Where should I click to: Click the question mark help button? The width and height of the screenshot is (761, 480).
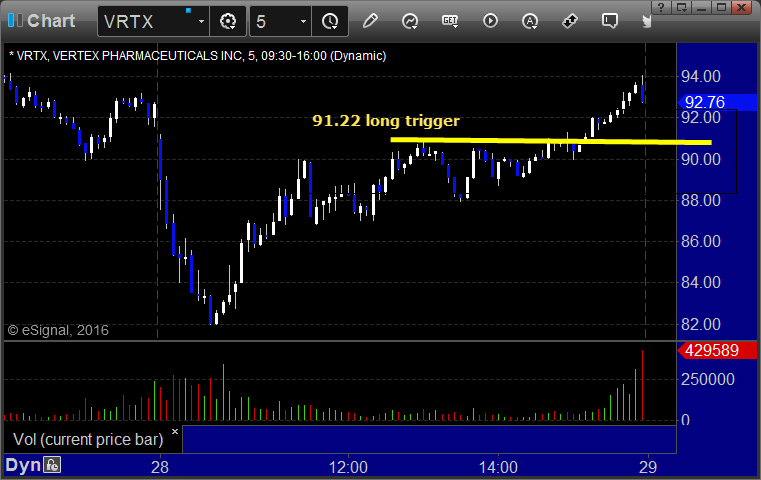(x=661, y=7)
